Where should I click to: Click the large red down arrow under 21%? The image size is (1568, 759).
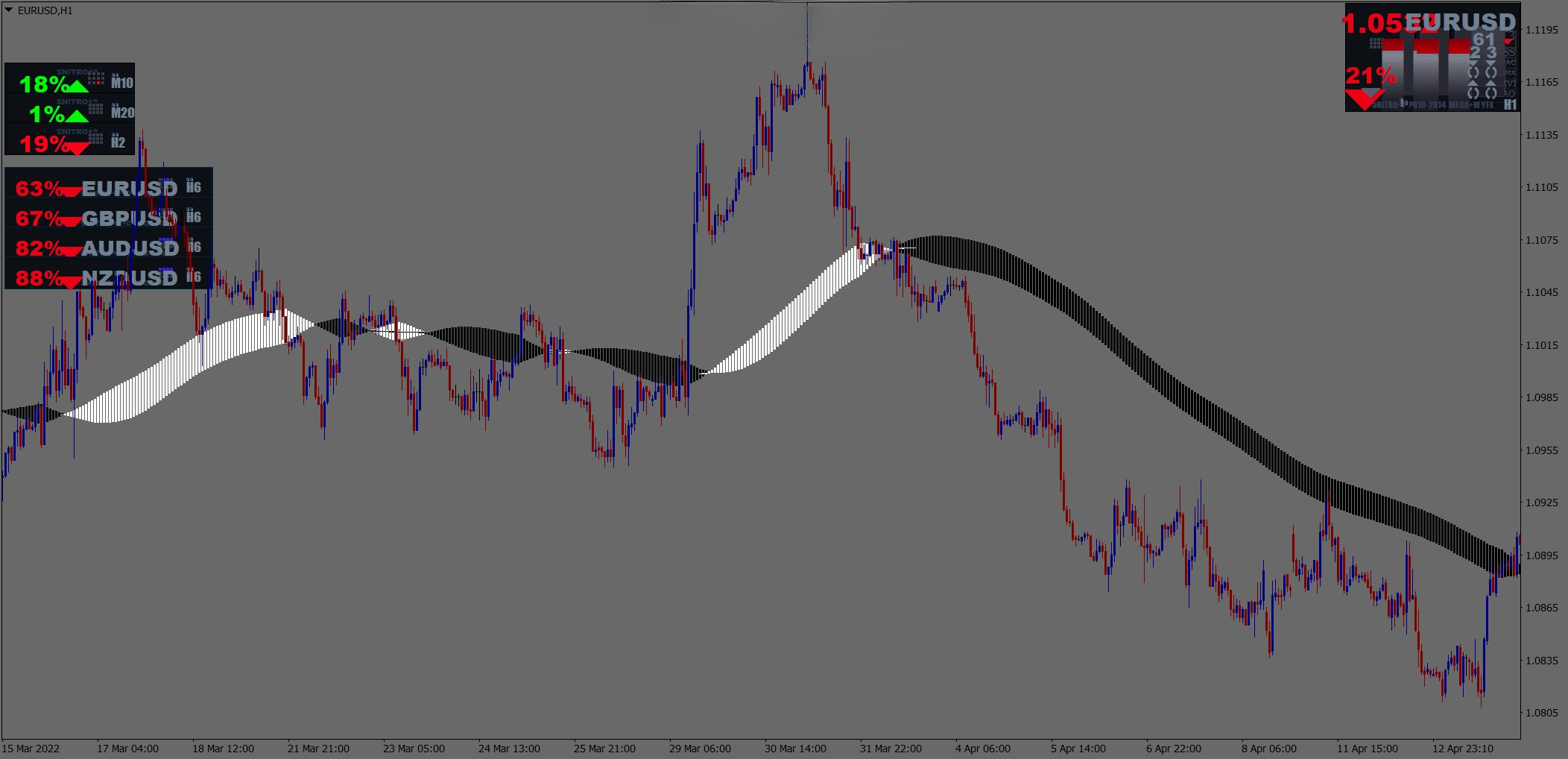click(x=1365, y=99)
